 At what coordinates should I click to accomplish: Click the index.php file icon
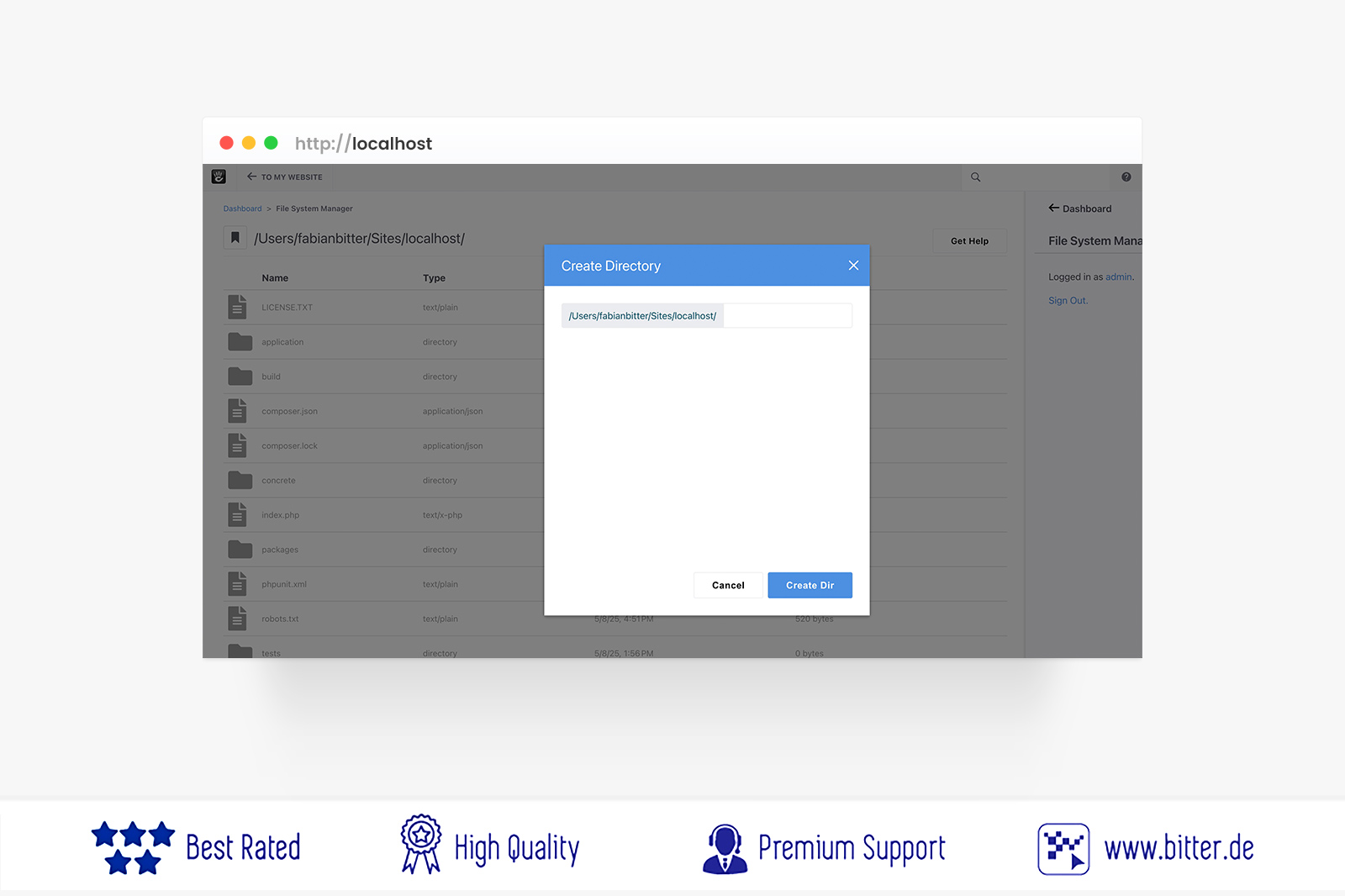tap(238, 514)
